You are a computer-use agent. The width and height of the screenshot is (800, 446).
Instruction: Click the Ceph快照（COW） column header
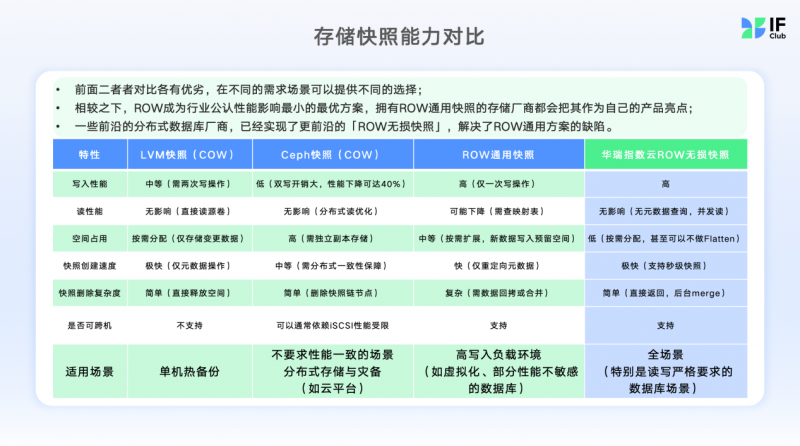point(333,155)
